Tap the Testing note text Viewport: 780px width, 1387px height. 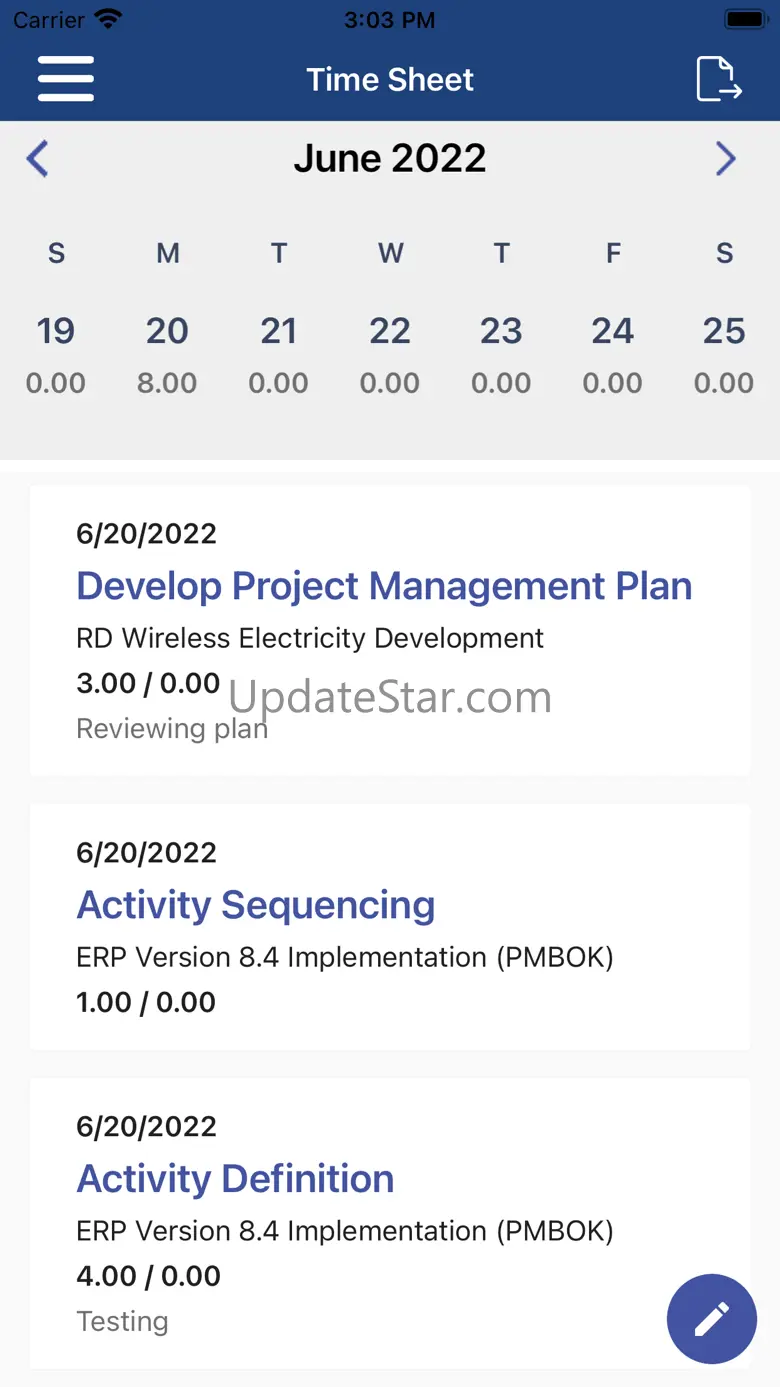122,1321
